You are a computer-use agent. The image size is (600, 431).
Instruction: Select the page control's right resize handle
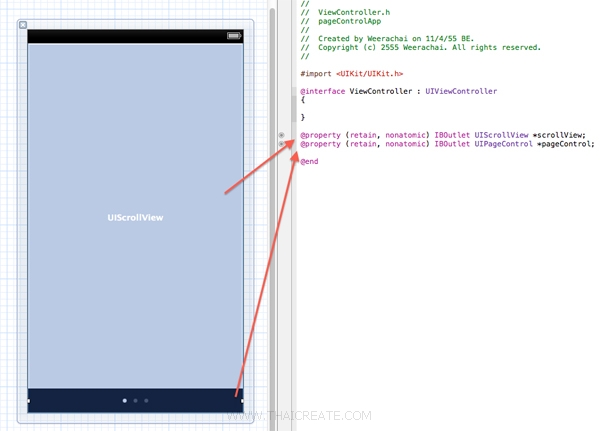click(242, 401)
